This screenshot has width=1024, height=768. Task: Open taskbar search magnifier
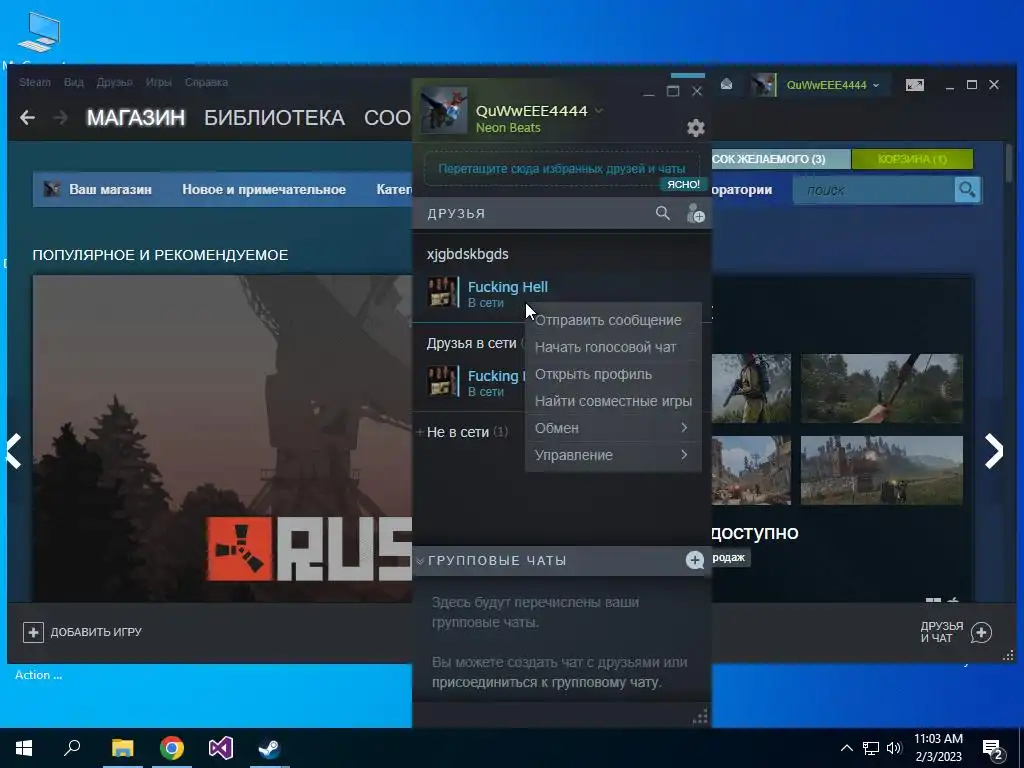click(x=72, y=748)
